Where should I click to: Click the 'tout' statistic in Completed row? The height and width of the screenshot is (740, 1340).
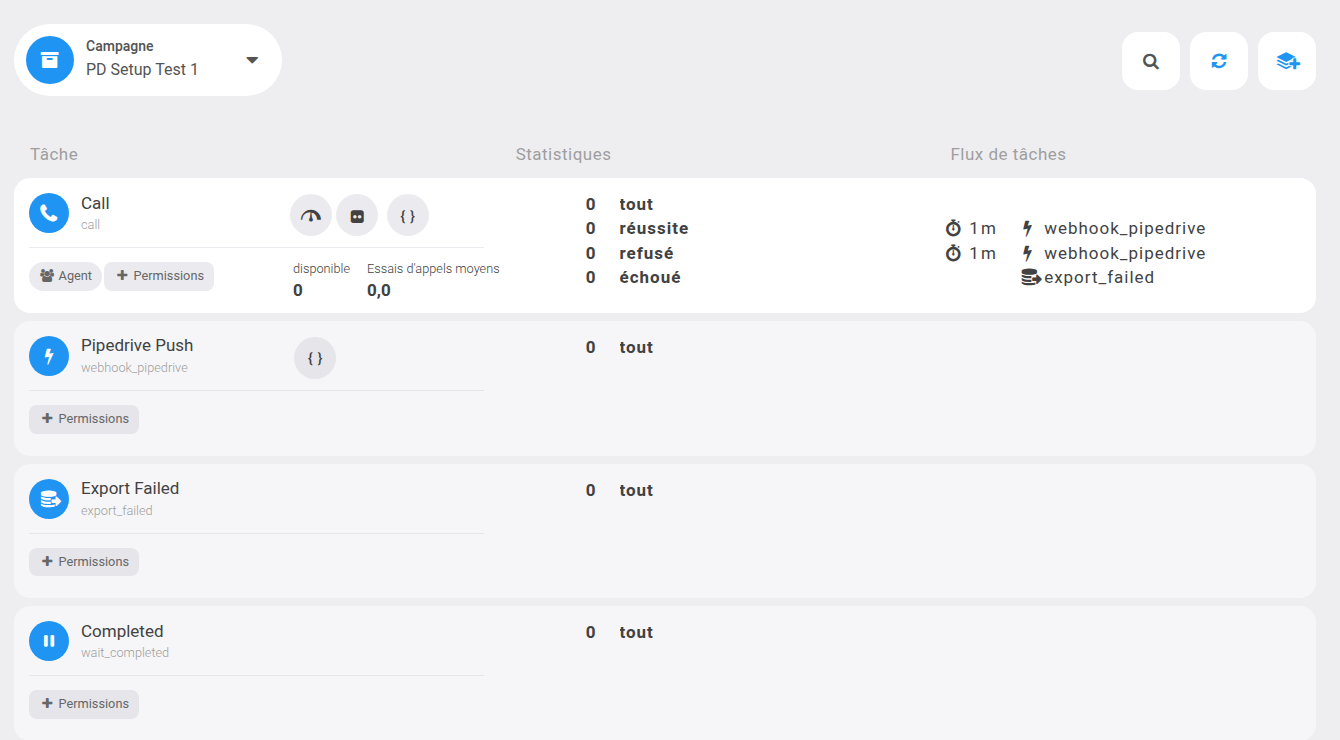[x=636, y=633]
